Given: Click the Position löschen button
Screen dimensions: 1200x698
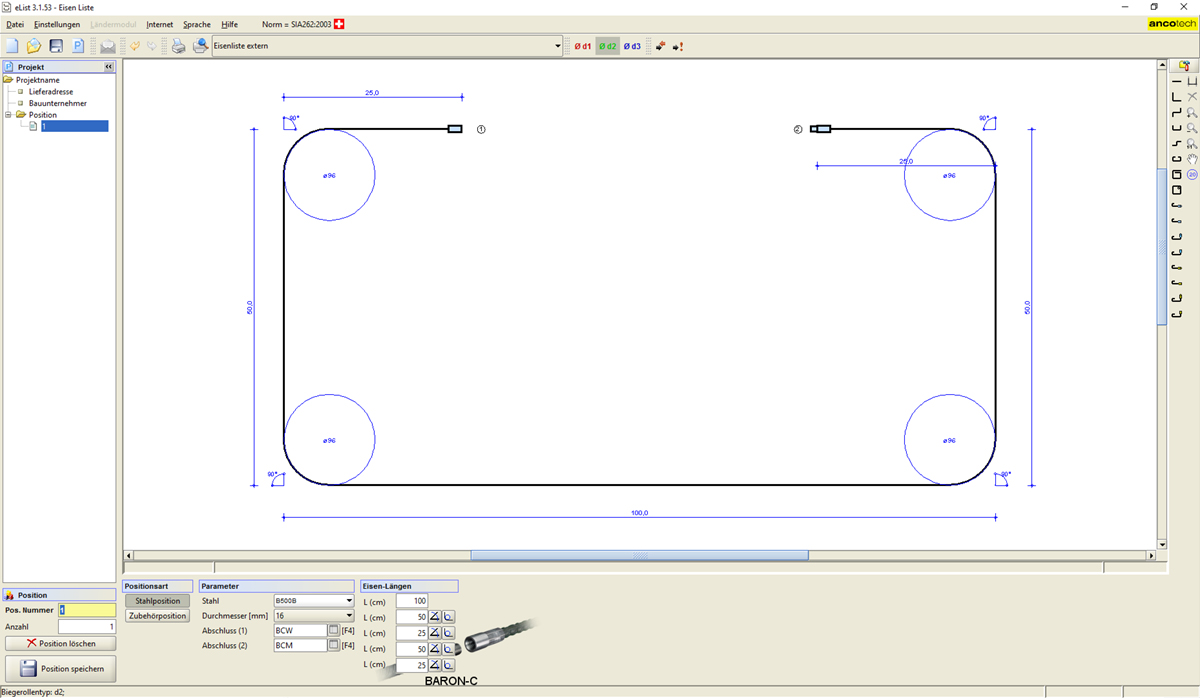Looking at the screenshot, I should (61, 643).
